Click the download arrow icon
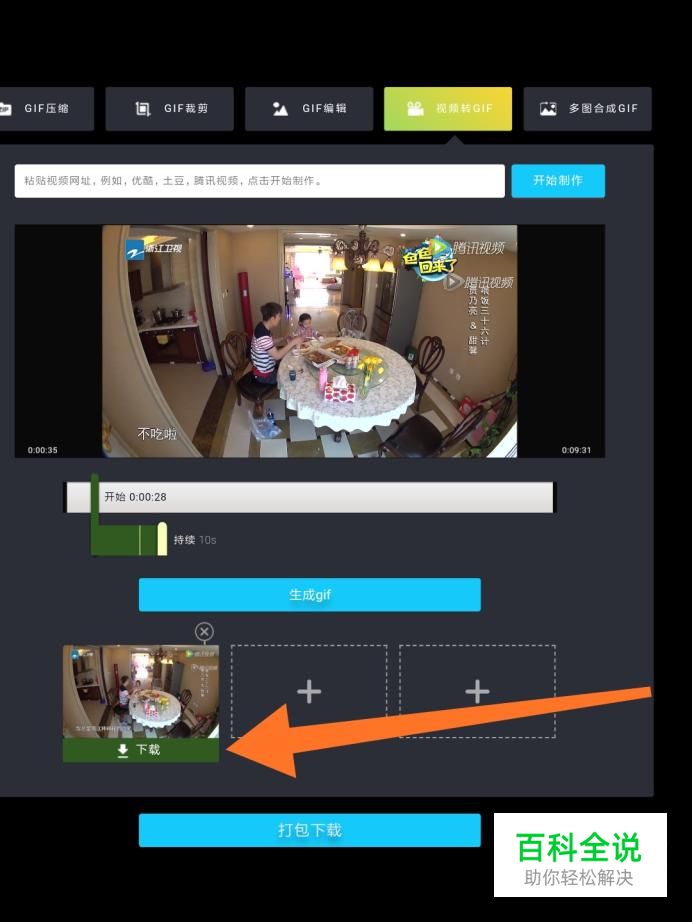The width and height of the screenshot is (692, 922). coord(122,750)
